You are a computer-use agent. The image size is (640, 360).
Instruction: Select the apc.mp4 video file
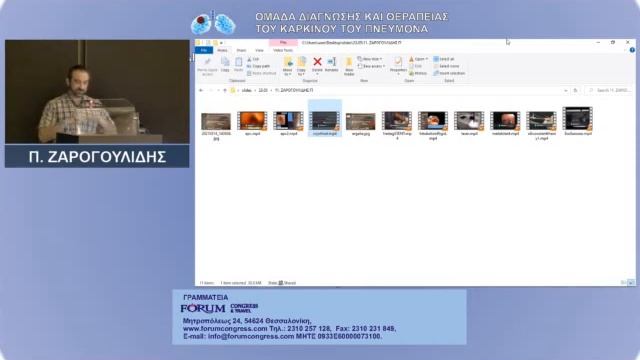[x=252, y=124]
